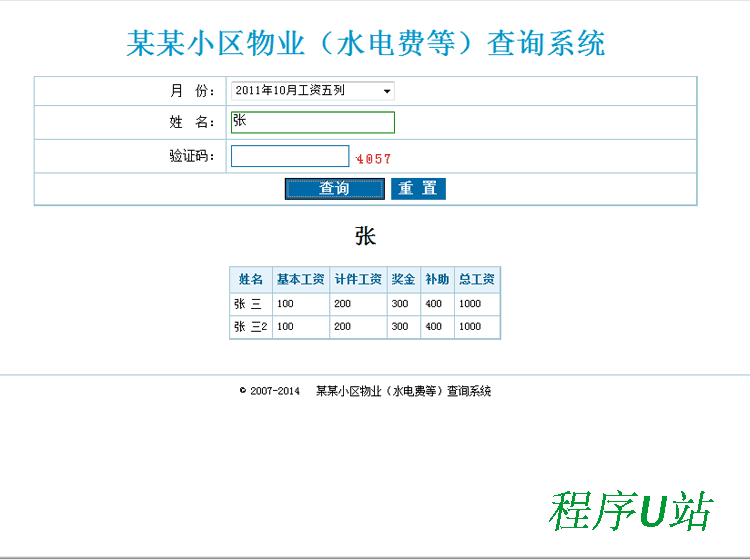This screenshot has width=750, height=560.
Task: Open the 月份 dropdown showing 2011年10月工资五列
Action: click(312, 91)
